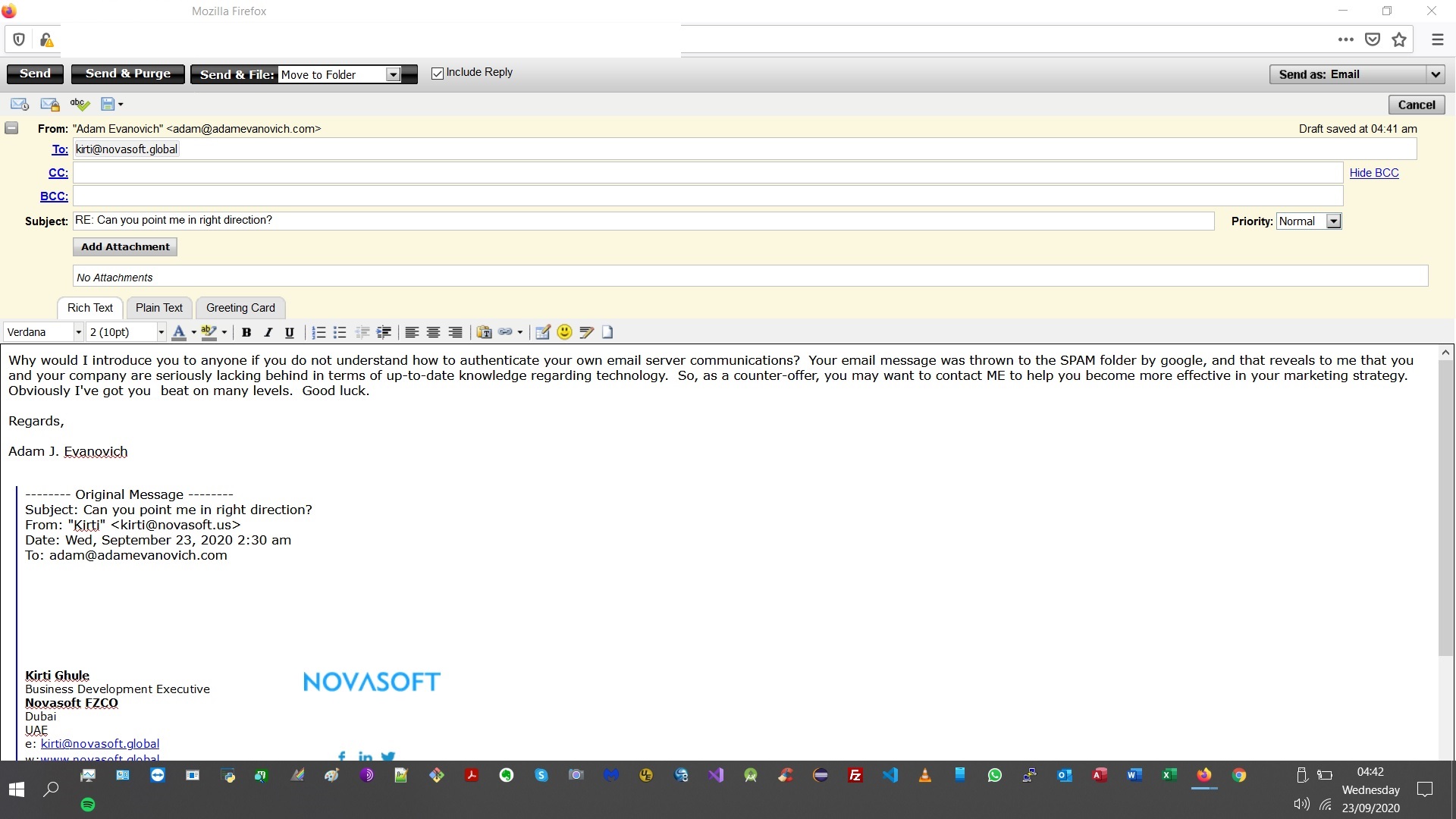Switch to the Rich Text tab
The image size is (1456, 819).
pos(90,308)
